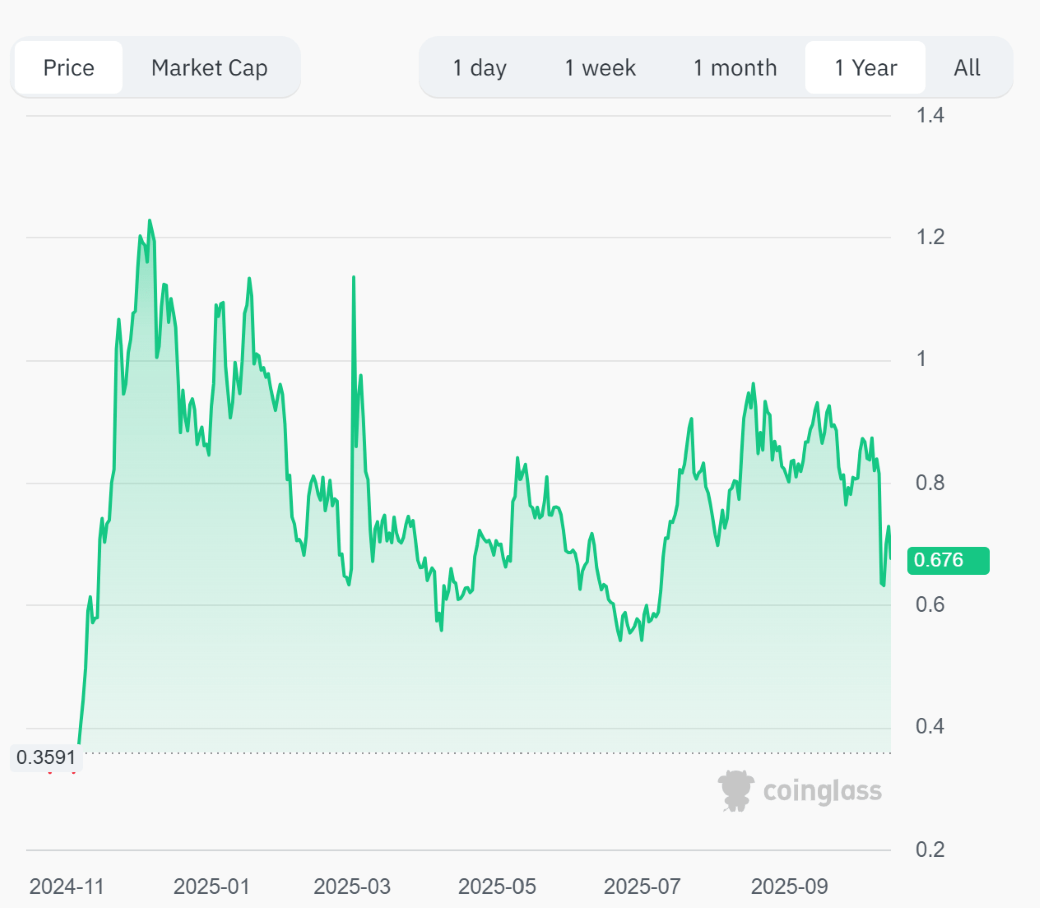This screenshot has width=1040, height=908.
Task: Switch to the Price tab
Action: (x=69, y=68)
